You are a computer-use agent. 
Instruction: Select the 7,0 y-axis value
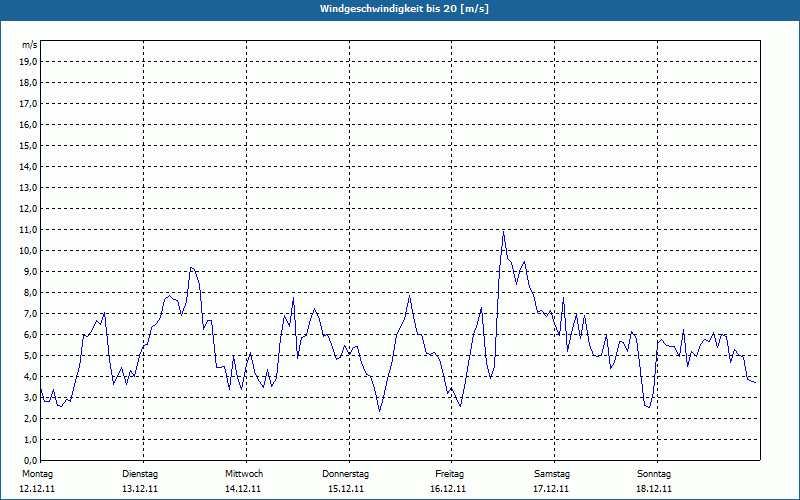point(31,314)
